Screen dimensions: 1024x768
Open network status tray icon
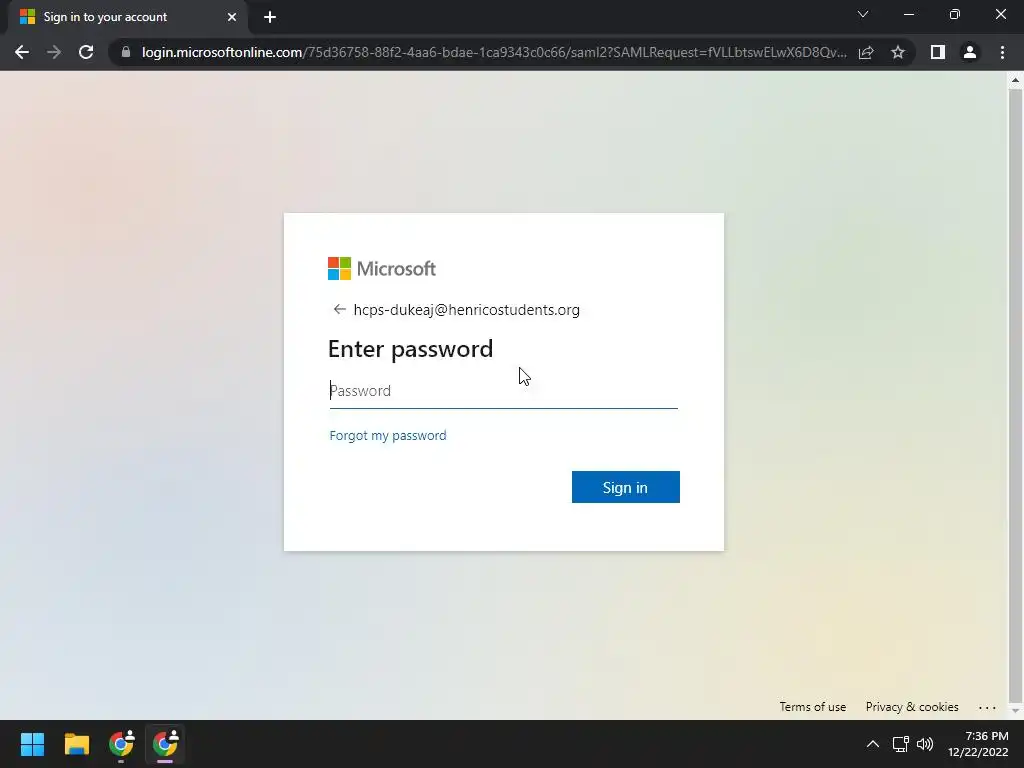[x=901, y=744]
